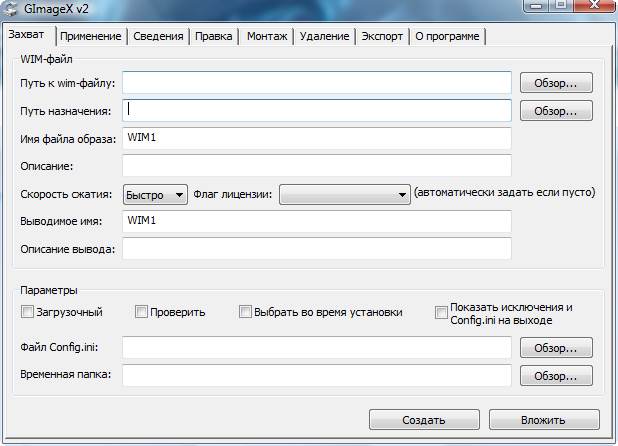
Task: Click the Имя файла образа field
Action: click(x=317, y=138)
